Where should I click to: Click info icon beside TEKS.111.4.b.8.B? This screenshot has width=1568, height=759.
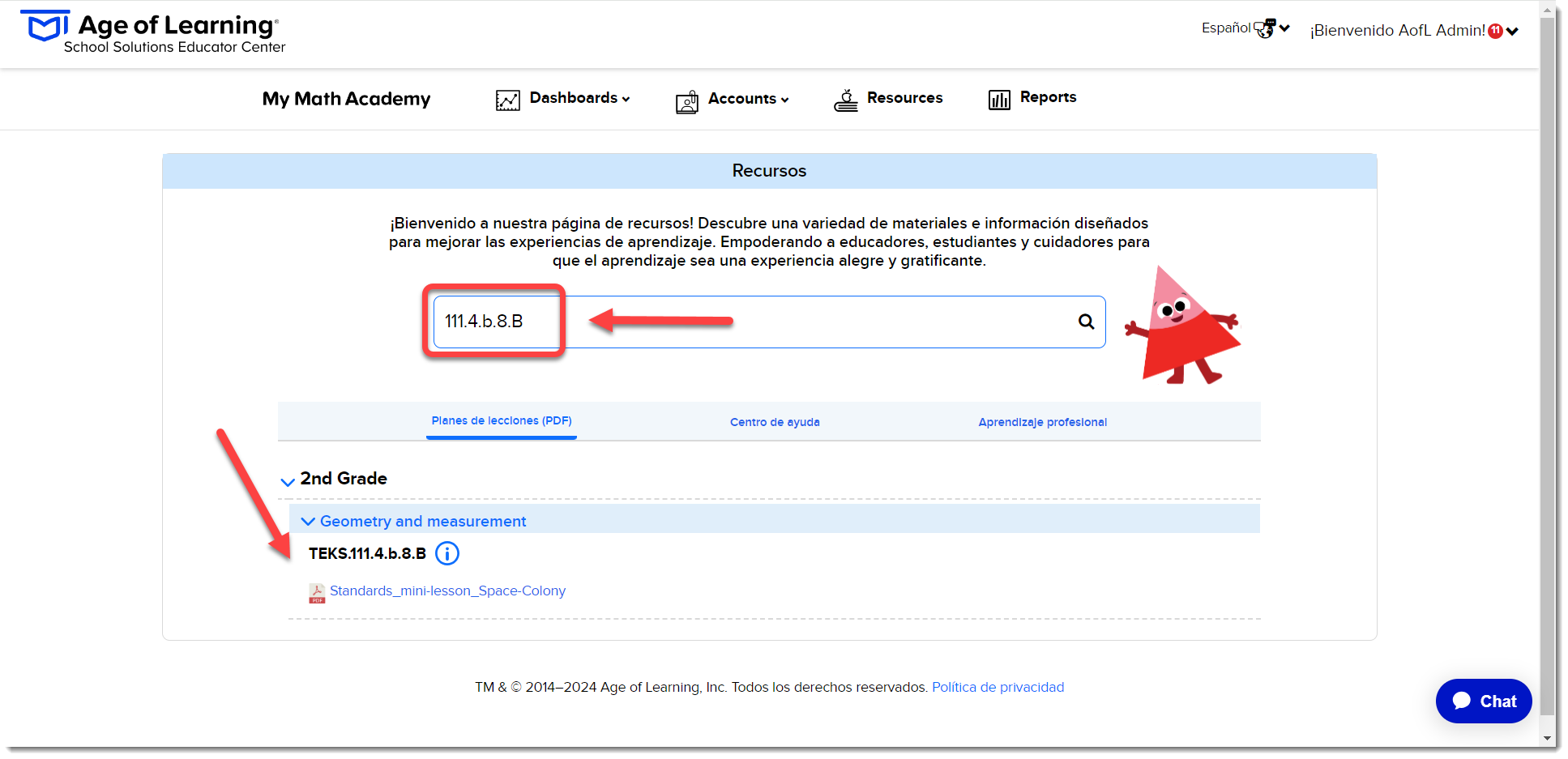(x=447, y=553)
